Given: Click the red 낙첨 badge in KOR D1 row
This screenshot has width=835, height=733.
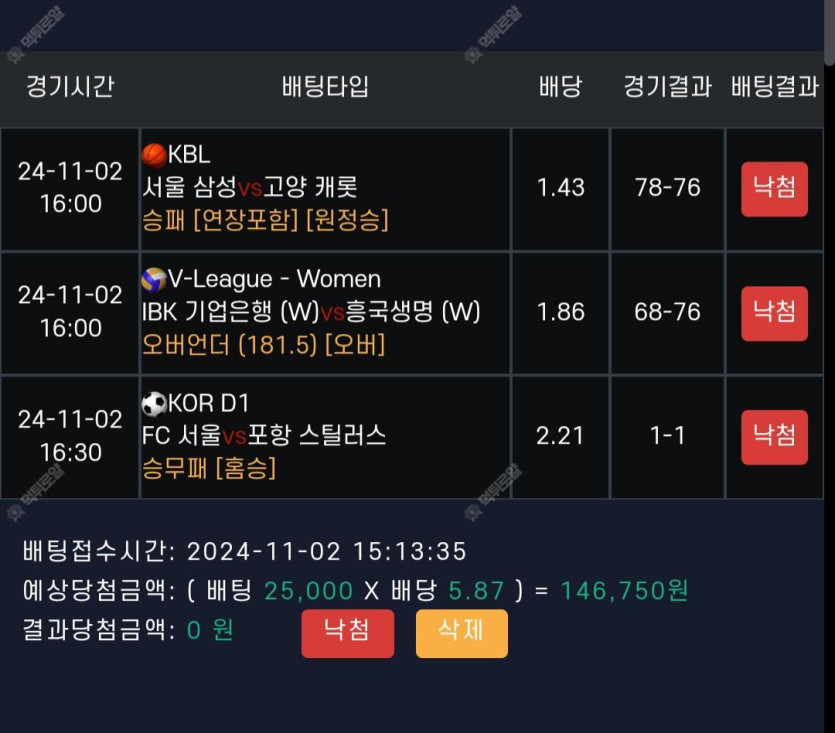Looking at the screenshot, I should click(x=774, y=437).
